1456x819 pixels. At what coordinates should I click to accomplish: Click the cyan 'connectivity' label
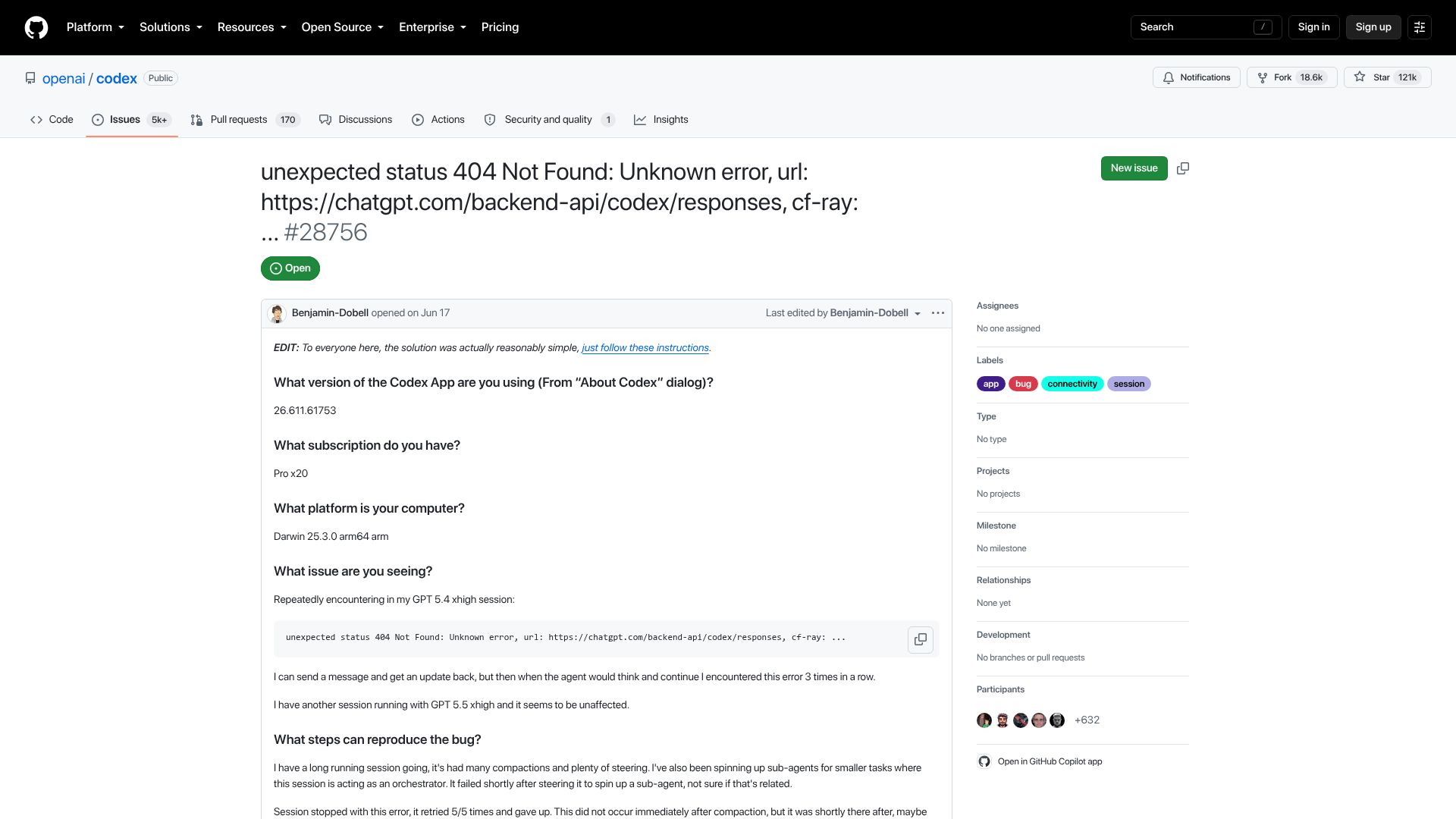click(1072, 384)
